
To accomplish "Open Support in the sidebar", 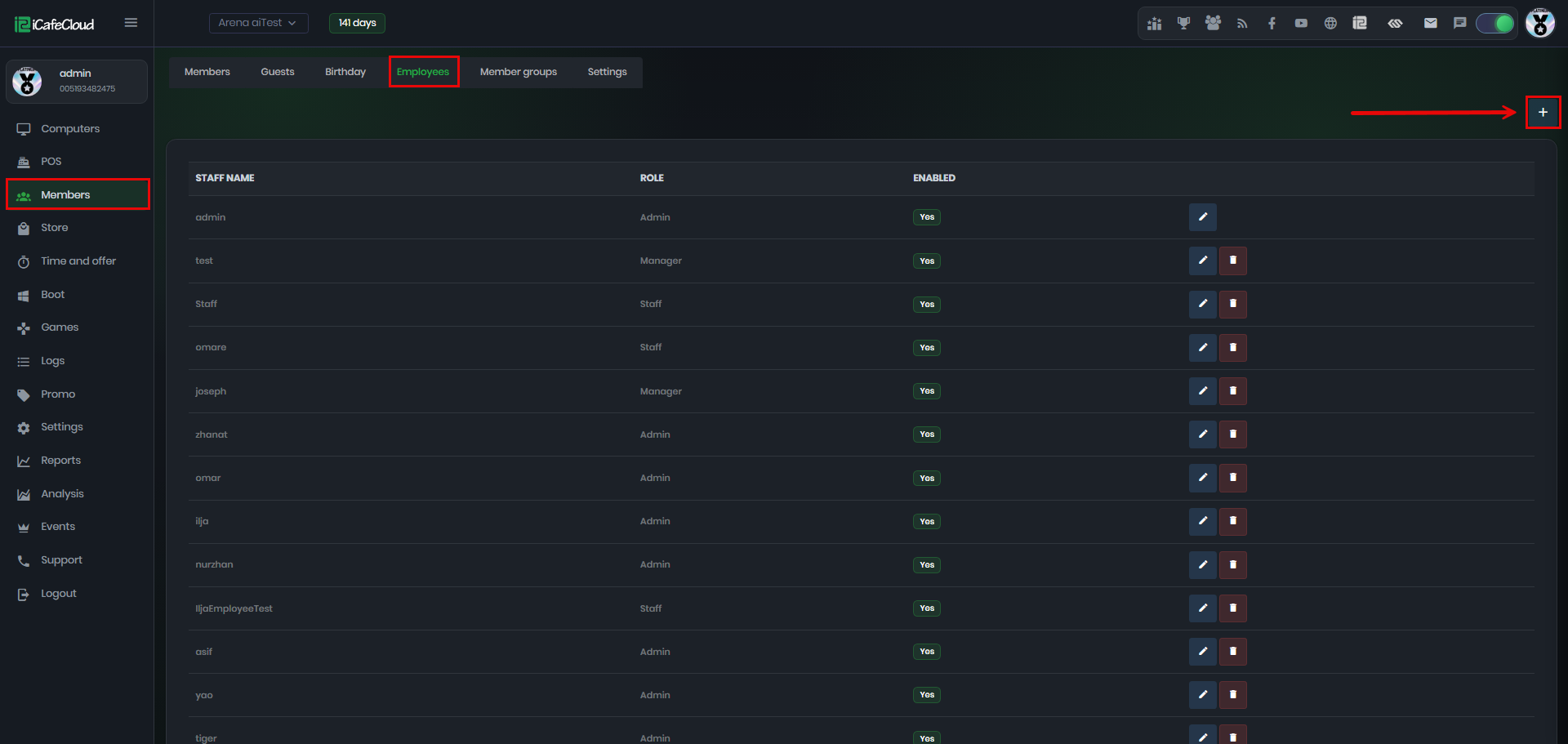I will (x=77, y=560).
